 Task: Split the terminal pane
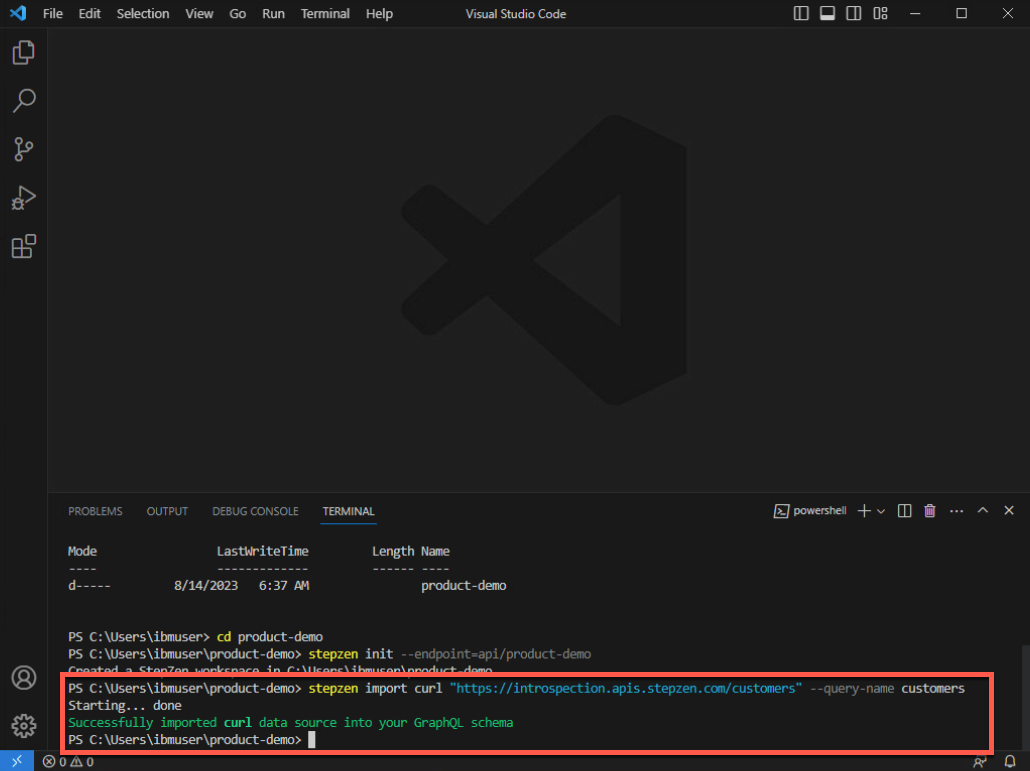tap(904, 511)
